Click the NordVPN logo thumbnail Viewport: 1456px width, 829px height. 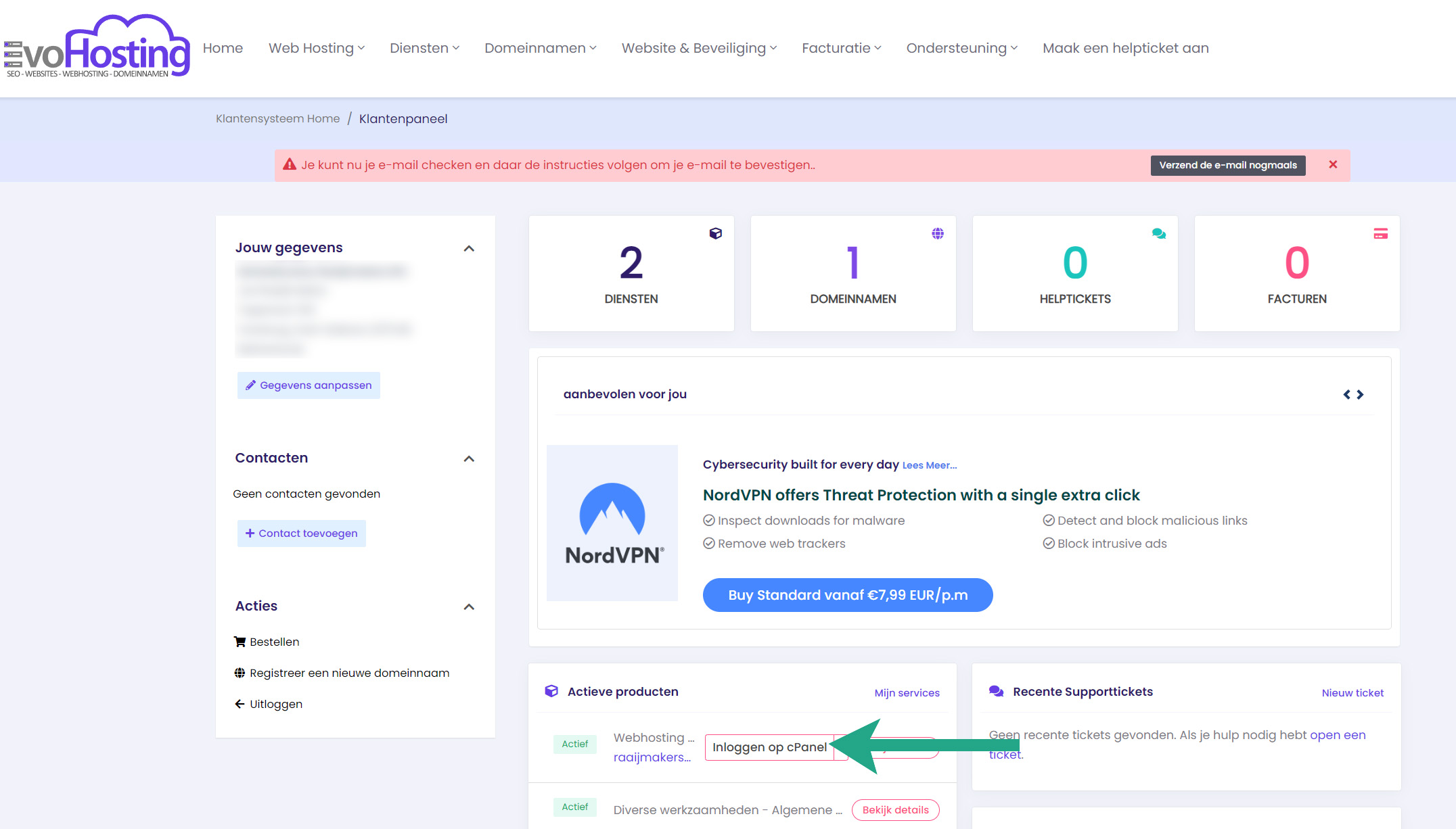[x=612, y=523]
